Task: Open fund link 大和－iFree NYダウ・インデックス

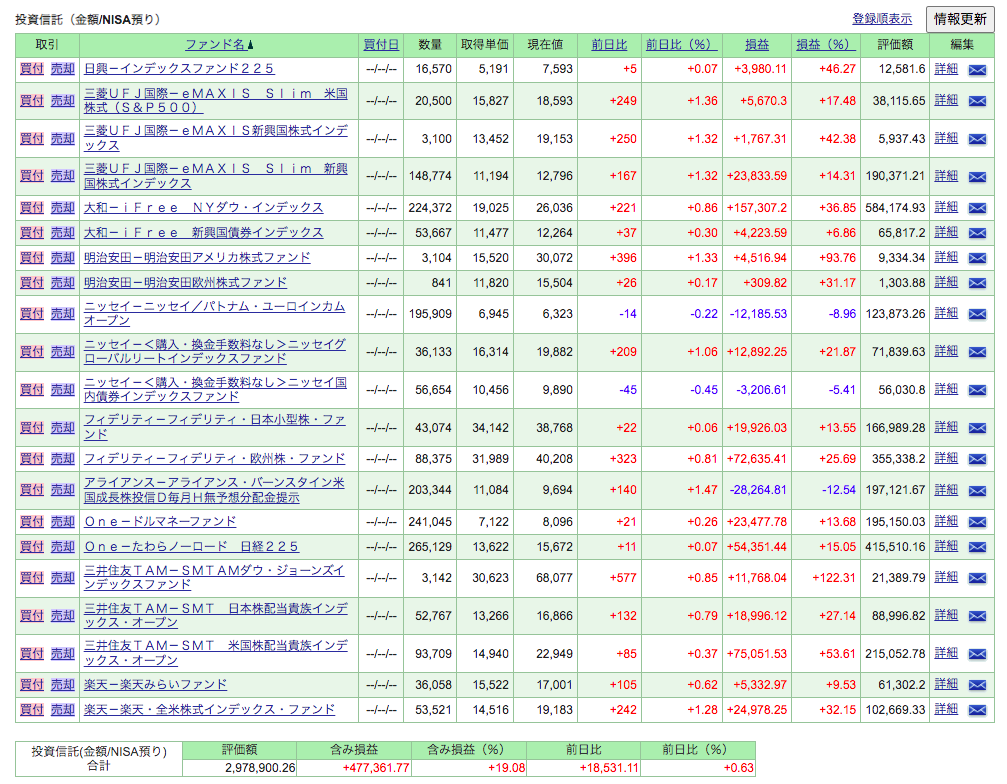Action: coord(204,207)
